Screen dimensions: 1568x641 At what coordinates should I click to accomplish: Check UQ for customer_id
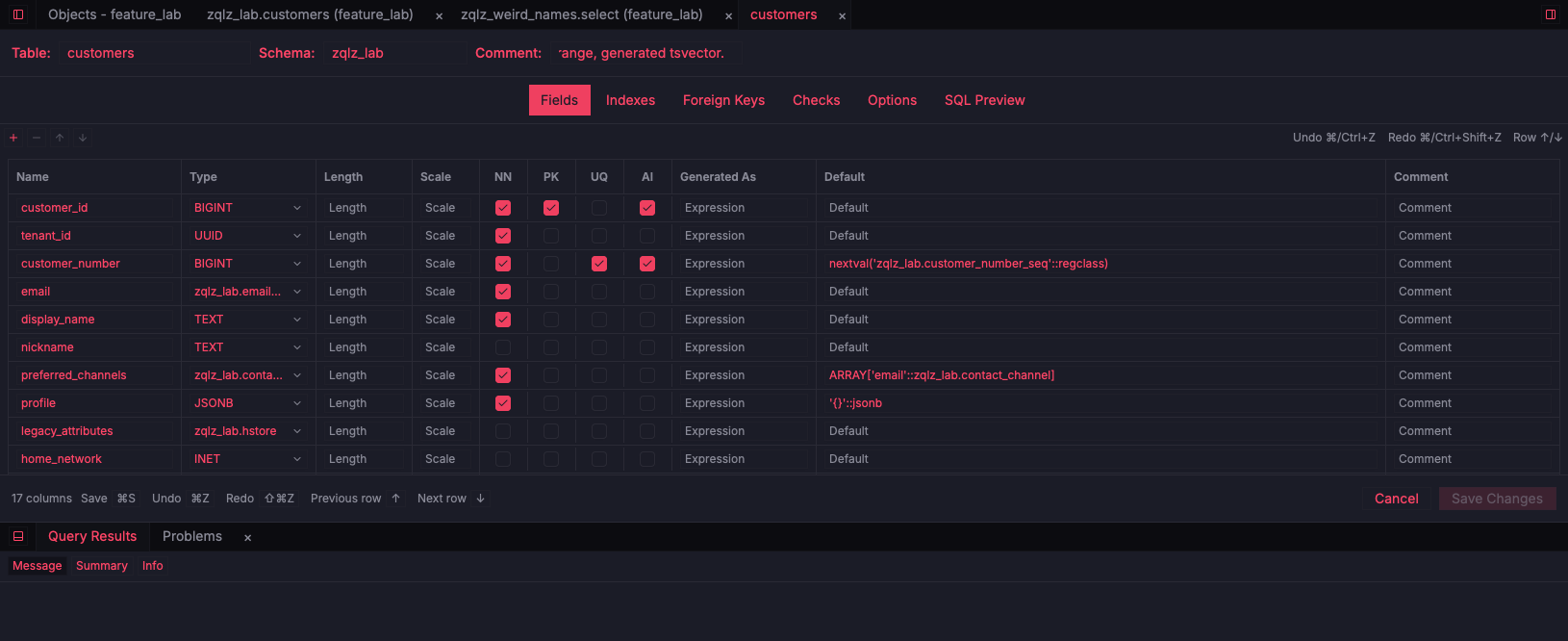[x=599, y=208]
